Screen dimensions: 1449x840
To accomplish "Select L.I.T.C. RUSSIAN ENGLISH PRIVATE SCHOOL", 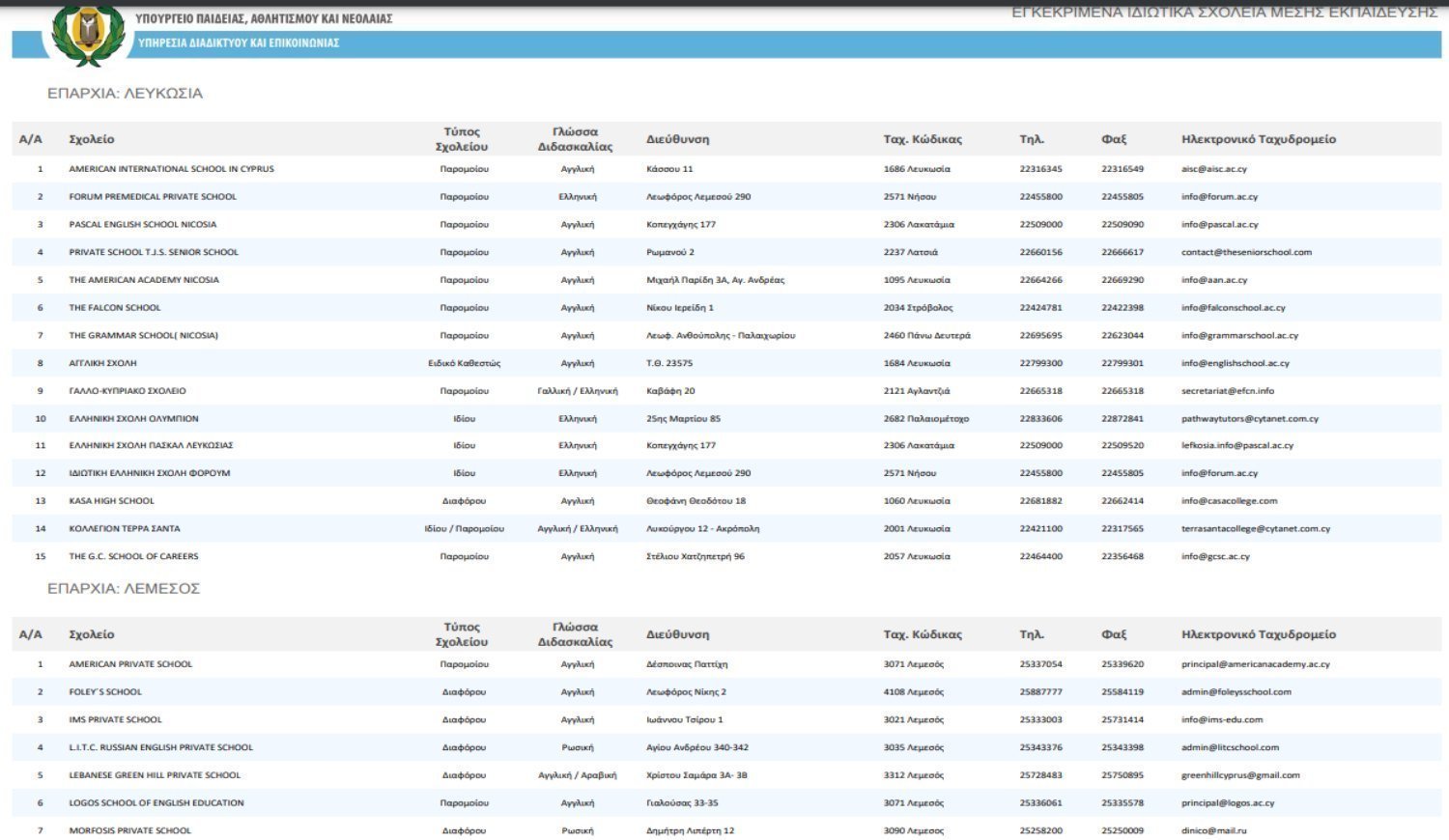I will (x=160, y=748).
